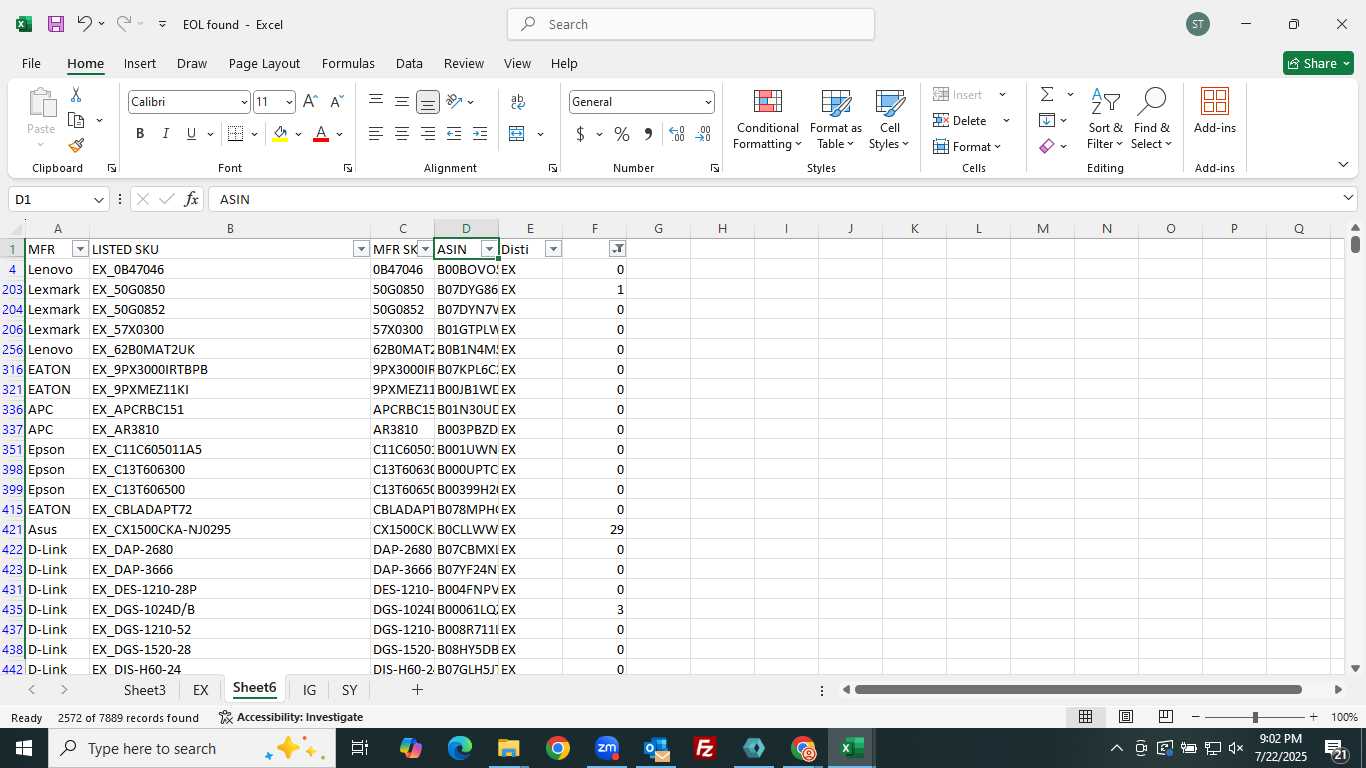The image size is (1366, 768).
Task: Open Cell Styles gallery
Action: [x=889, y=120]
